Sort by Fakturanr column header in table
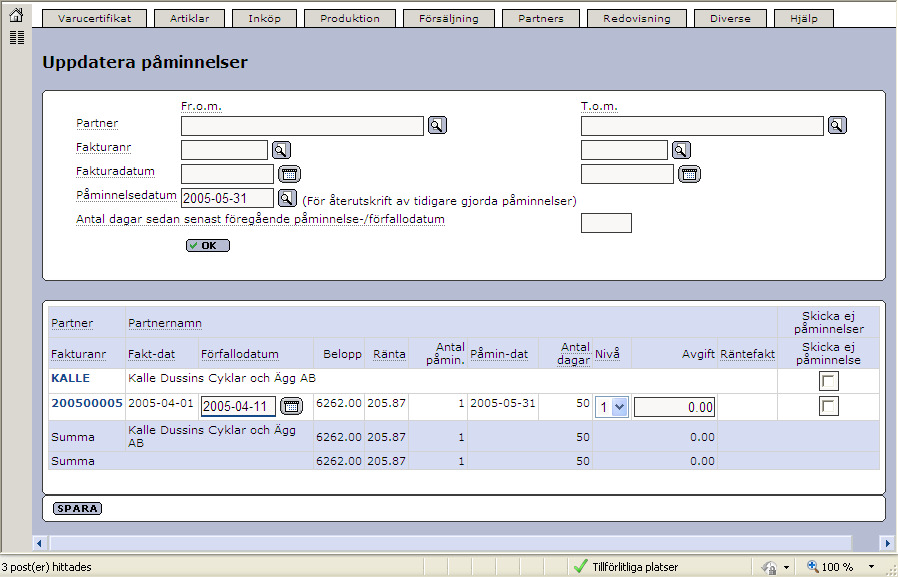898x577 pixels. (78, 354)
